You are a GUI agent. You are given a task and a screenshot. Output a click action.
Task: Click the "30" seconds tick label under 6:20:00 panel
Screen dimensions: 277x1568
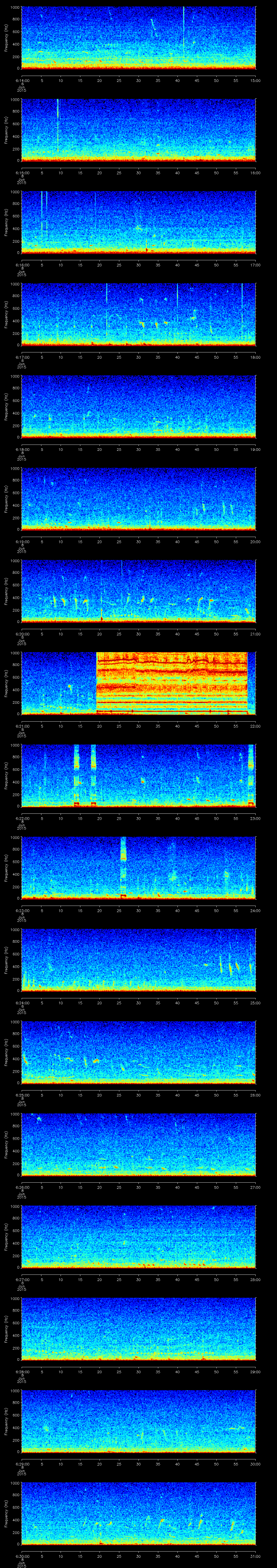139,634
